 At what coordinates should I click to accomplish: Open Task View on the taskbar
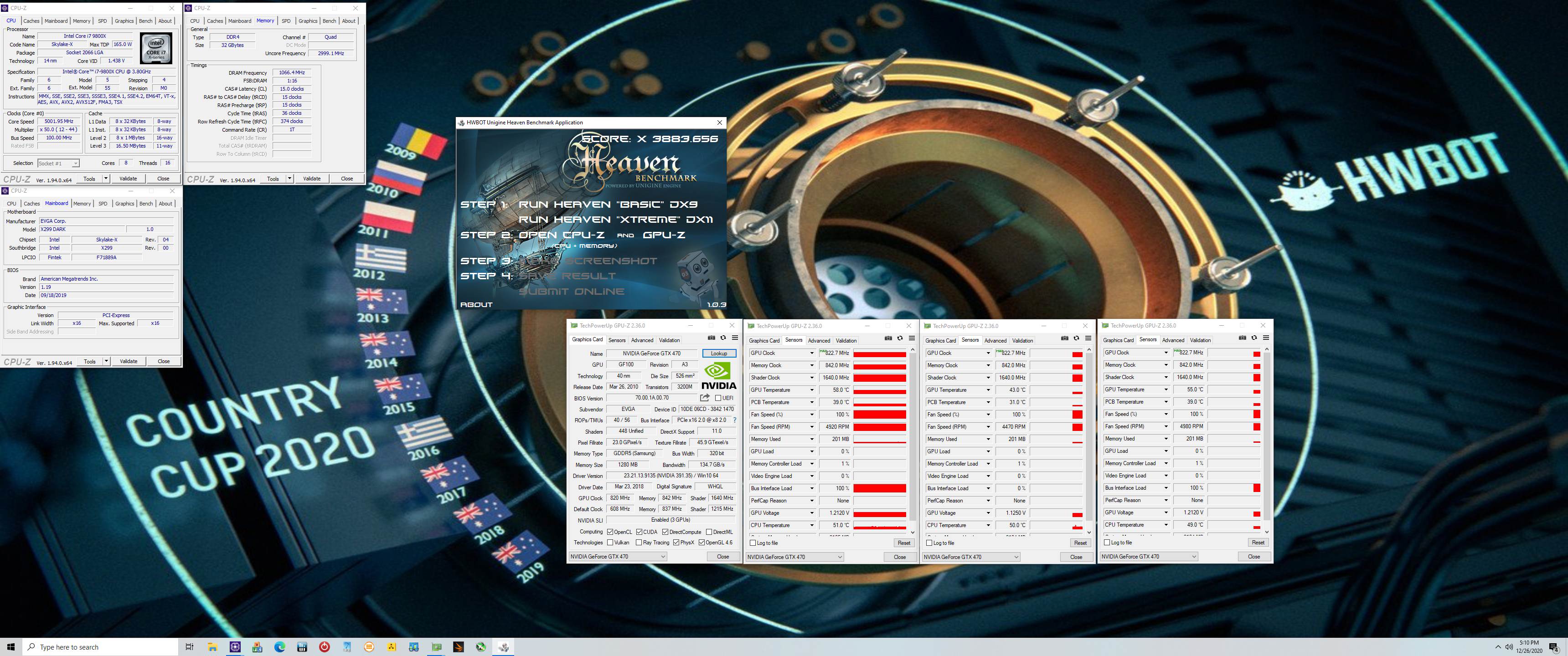(189, 647)
